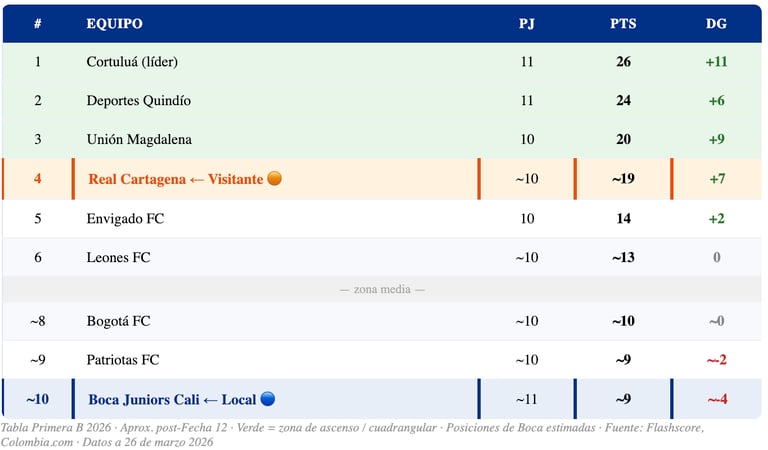The width and height of the screenshot is (768, 450).
Task: Click Cortuluá's +11 goal difference
Action: pos(716,62)
